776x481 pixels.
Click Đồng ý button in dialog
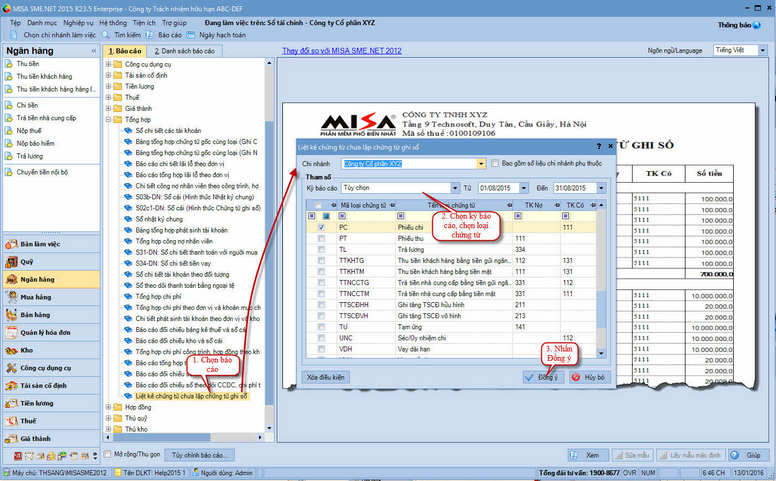pyautogui.click(x=543, y=377)
